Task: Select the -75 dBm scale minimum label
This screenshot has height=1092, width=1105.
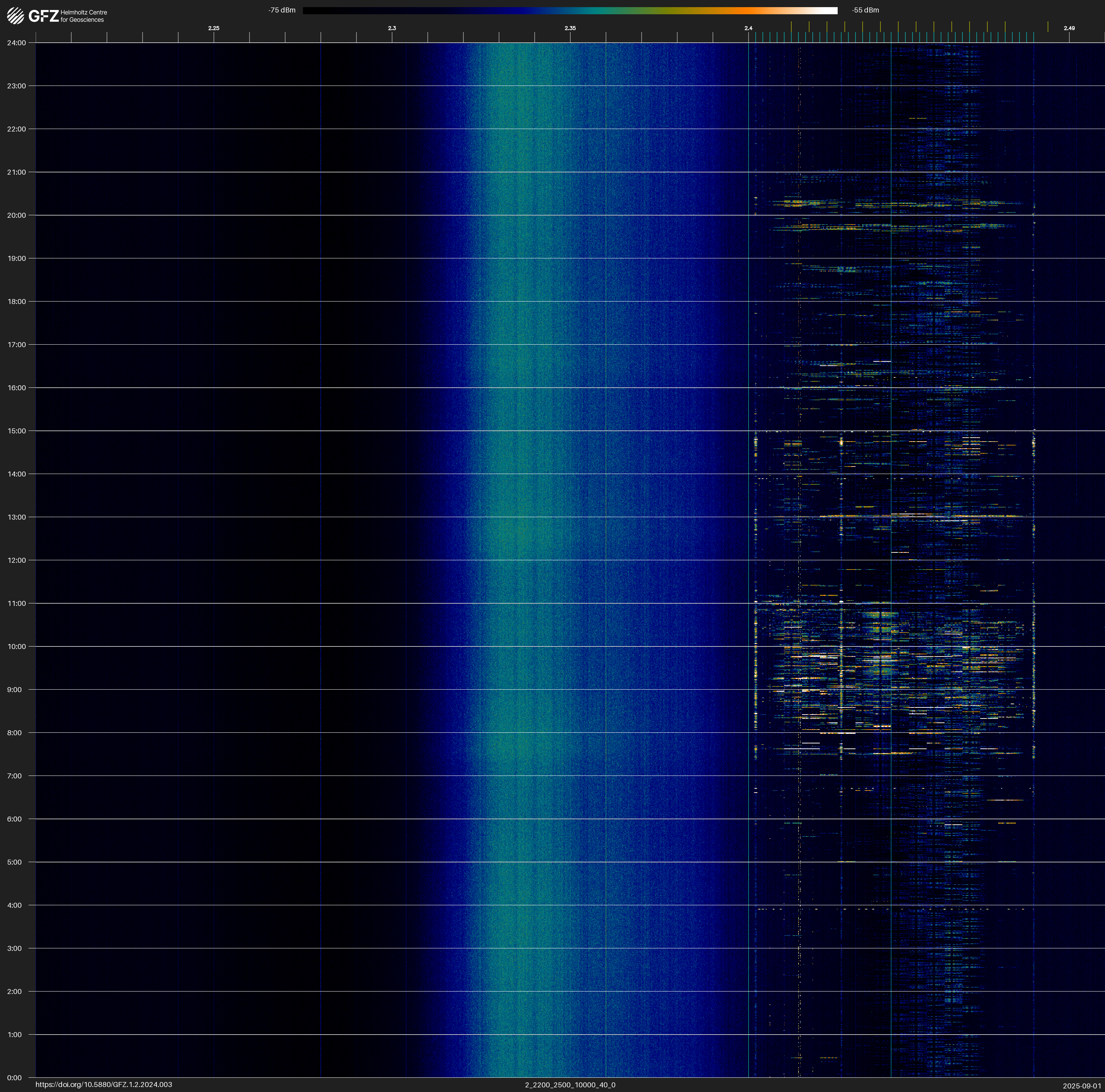Action: (x=282, y=10)
